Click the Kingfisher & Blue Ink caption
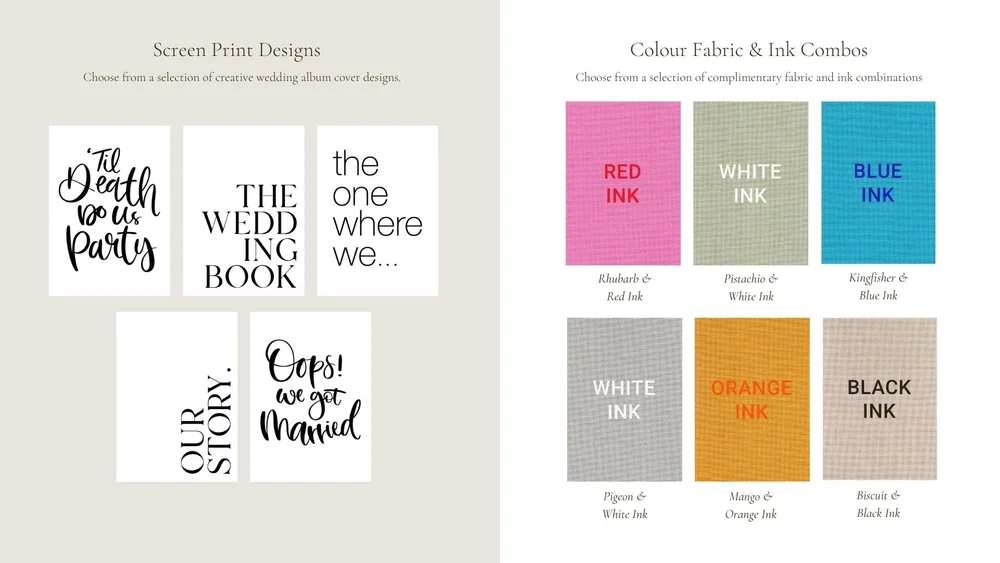 pos(878,286)
